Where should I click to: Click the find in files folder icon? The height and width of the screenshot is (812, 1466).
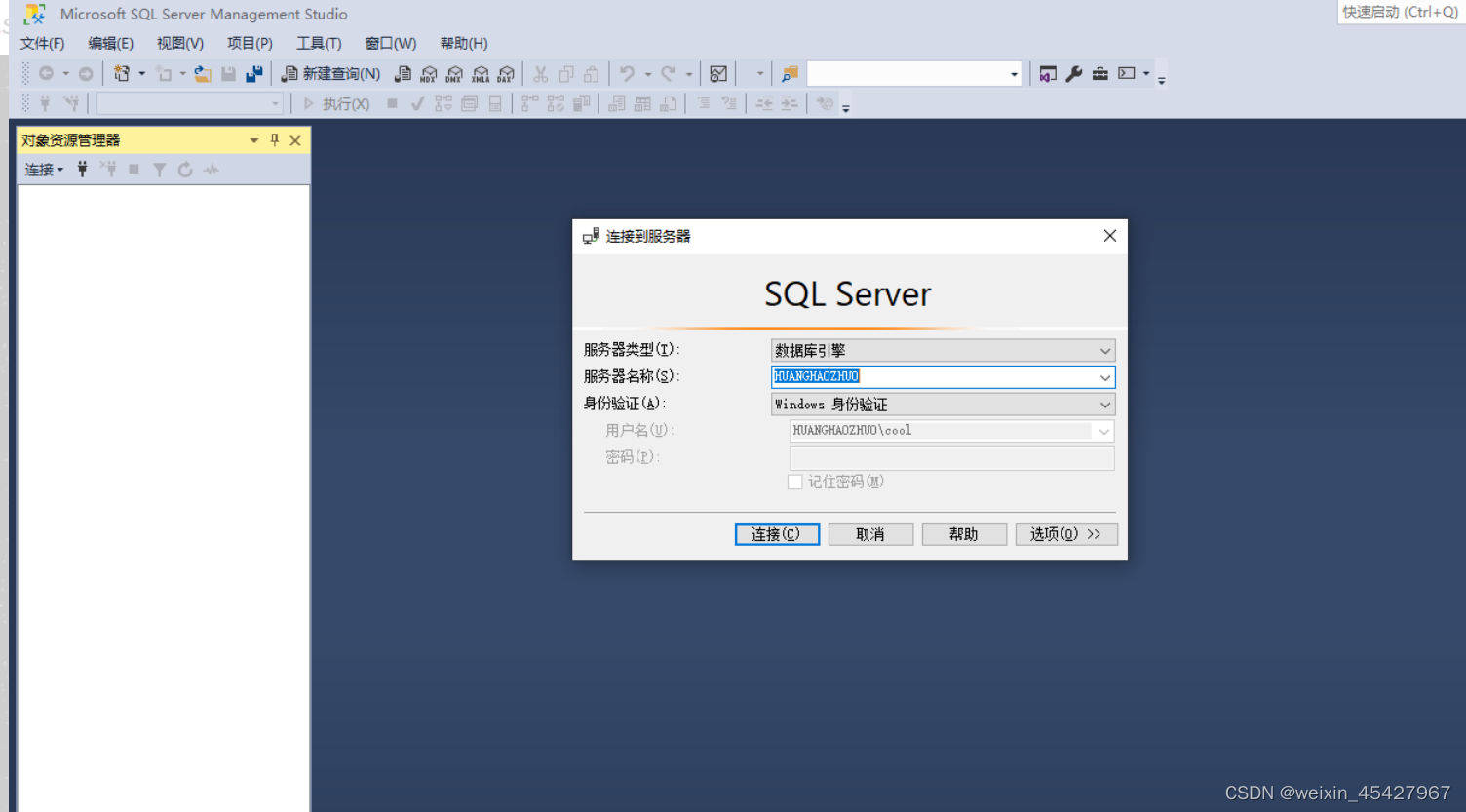pos(790,74)
